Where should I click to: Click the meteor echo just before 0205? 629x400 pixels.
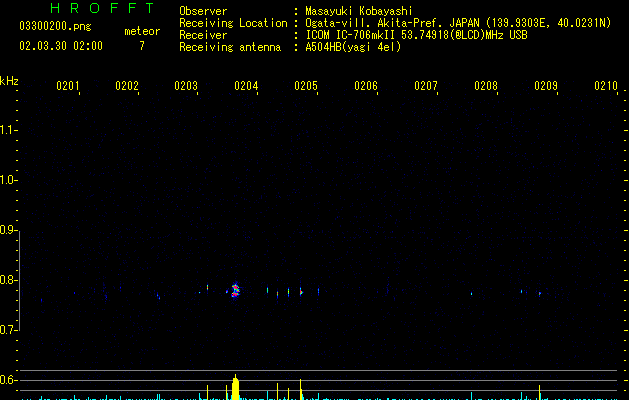point(301,292)
